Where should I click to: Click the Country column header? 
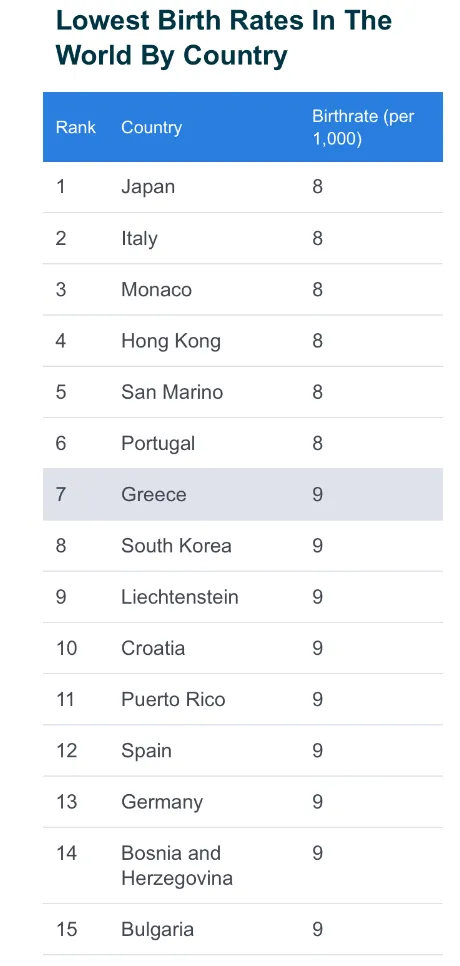pyautogui.click(x=151, y=128)
